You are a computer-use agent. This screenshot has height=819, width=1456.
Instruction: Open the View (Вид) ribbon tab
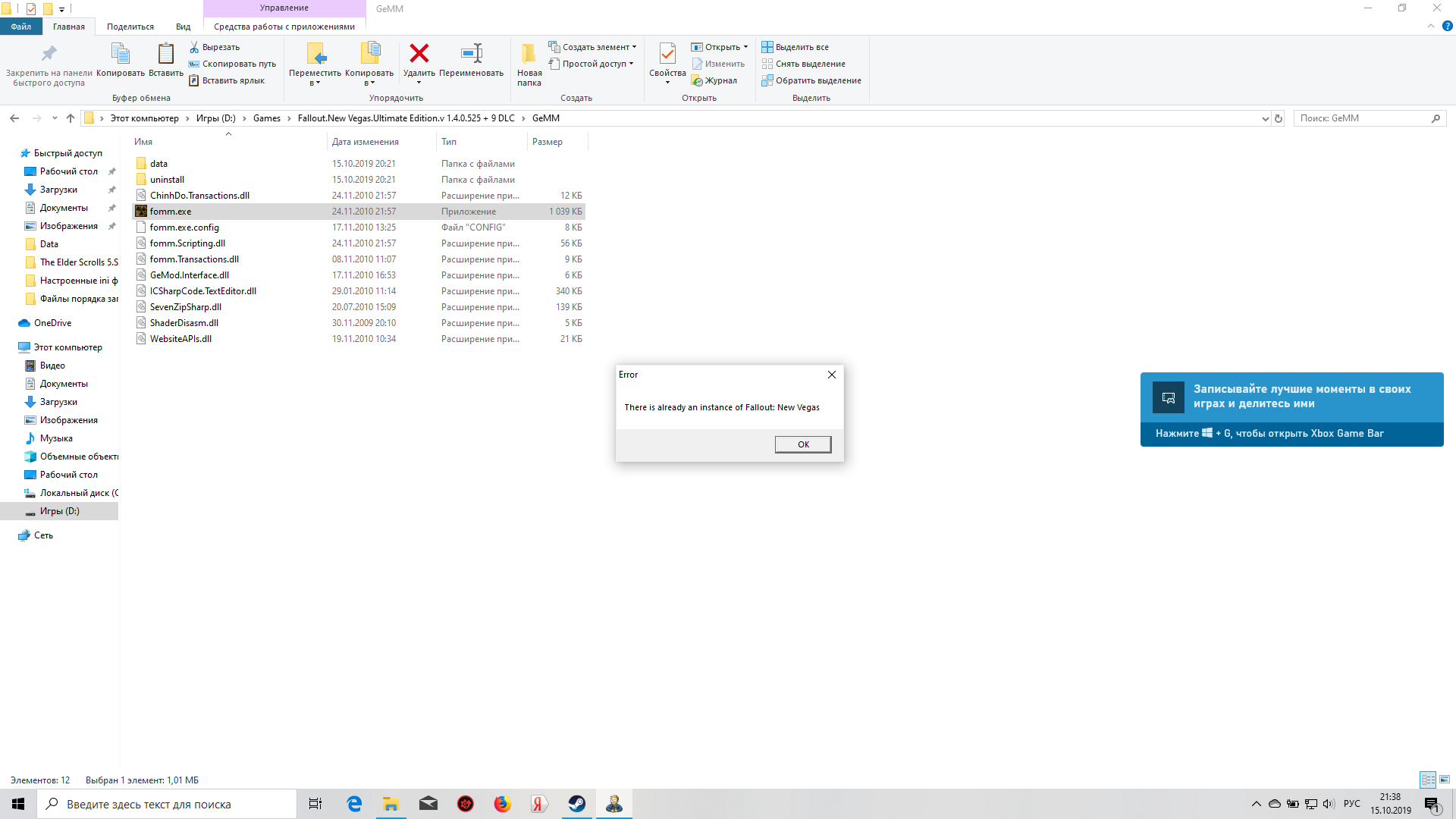183,27
